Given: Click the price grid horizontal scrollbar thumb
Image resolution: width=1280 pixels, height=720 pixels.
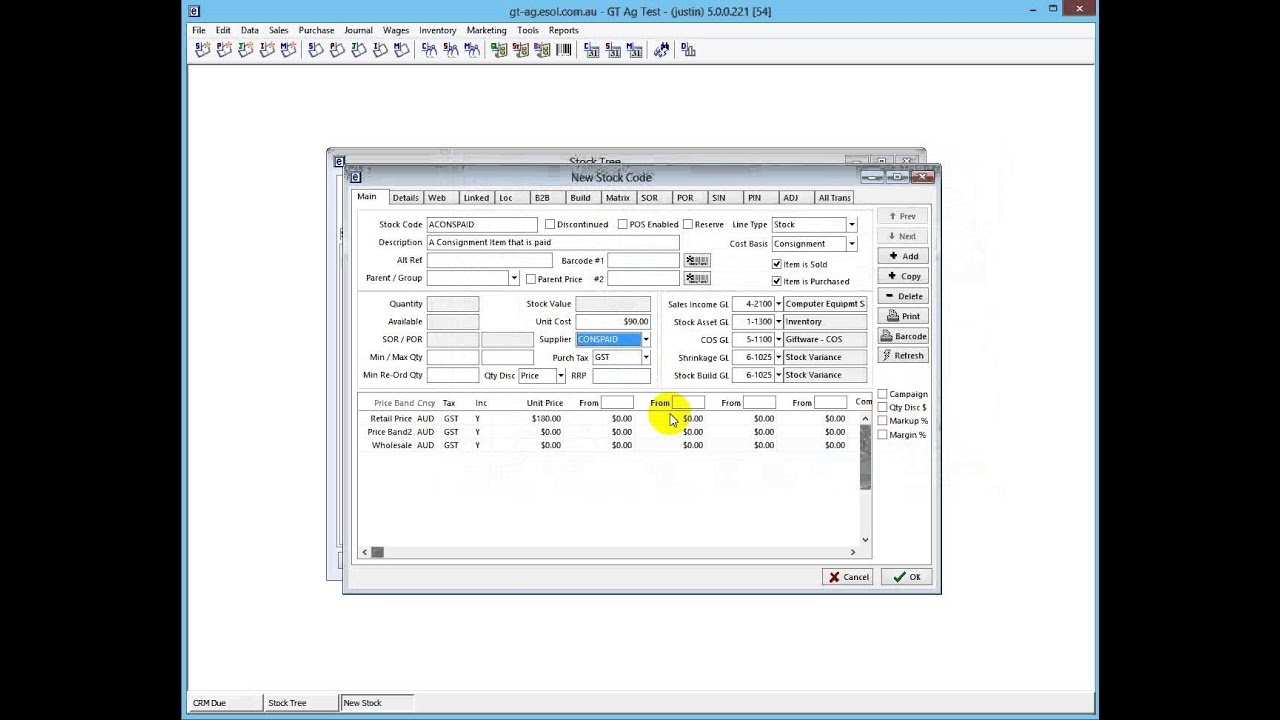Looking at the screenshot, I should point(377,552).
